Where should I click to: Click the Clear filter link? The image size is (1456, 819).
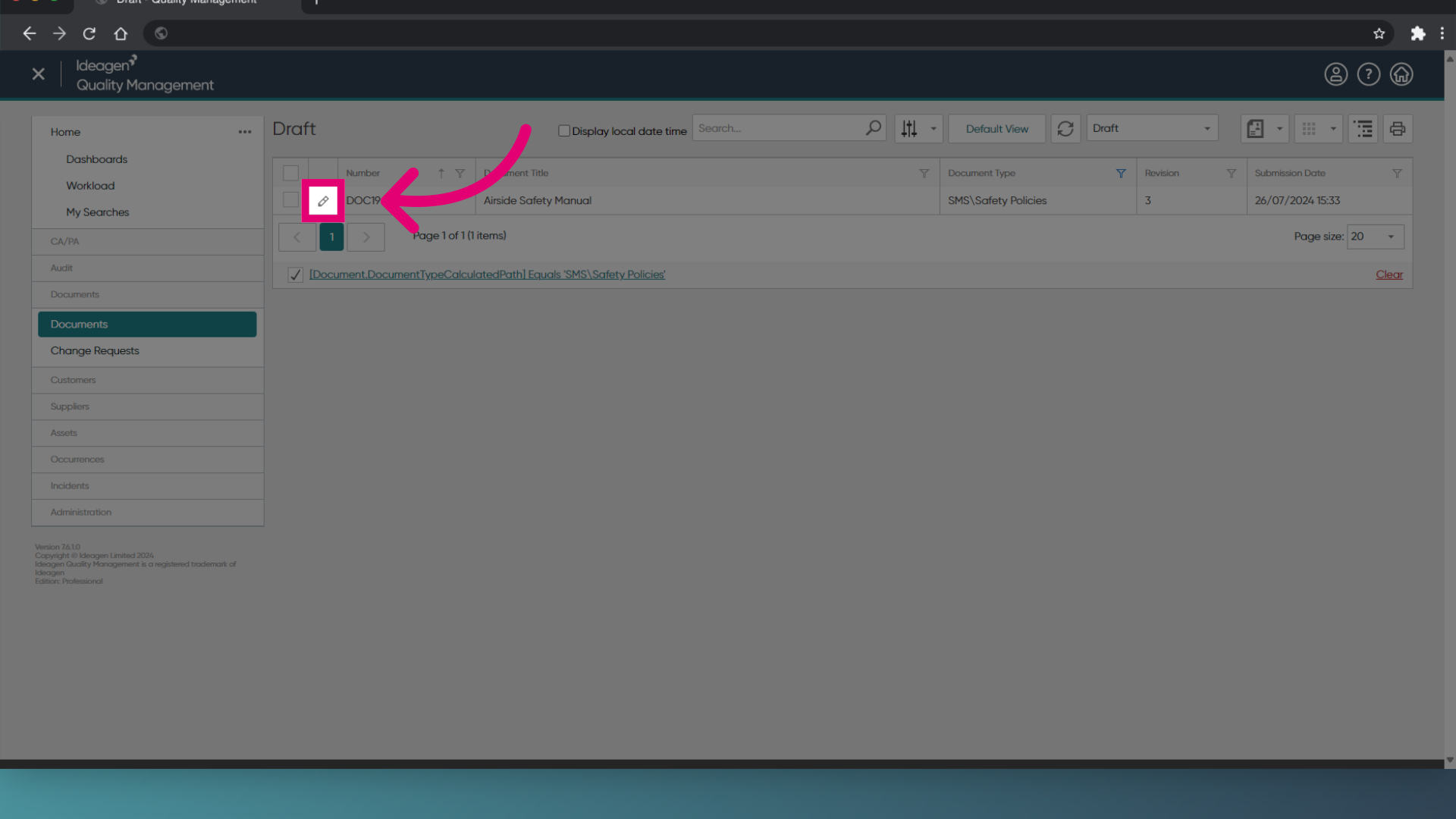(1389, 275)
